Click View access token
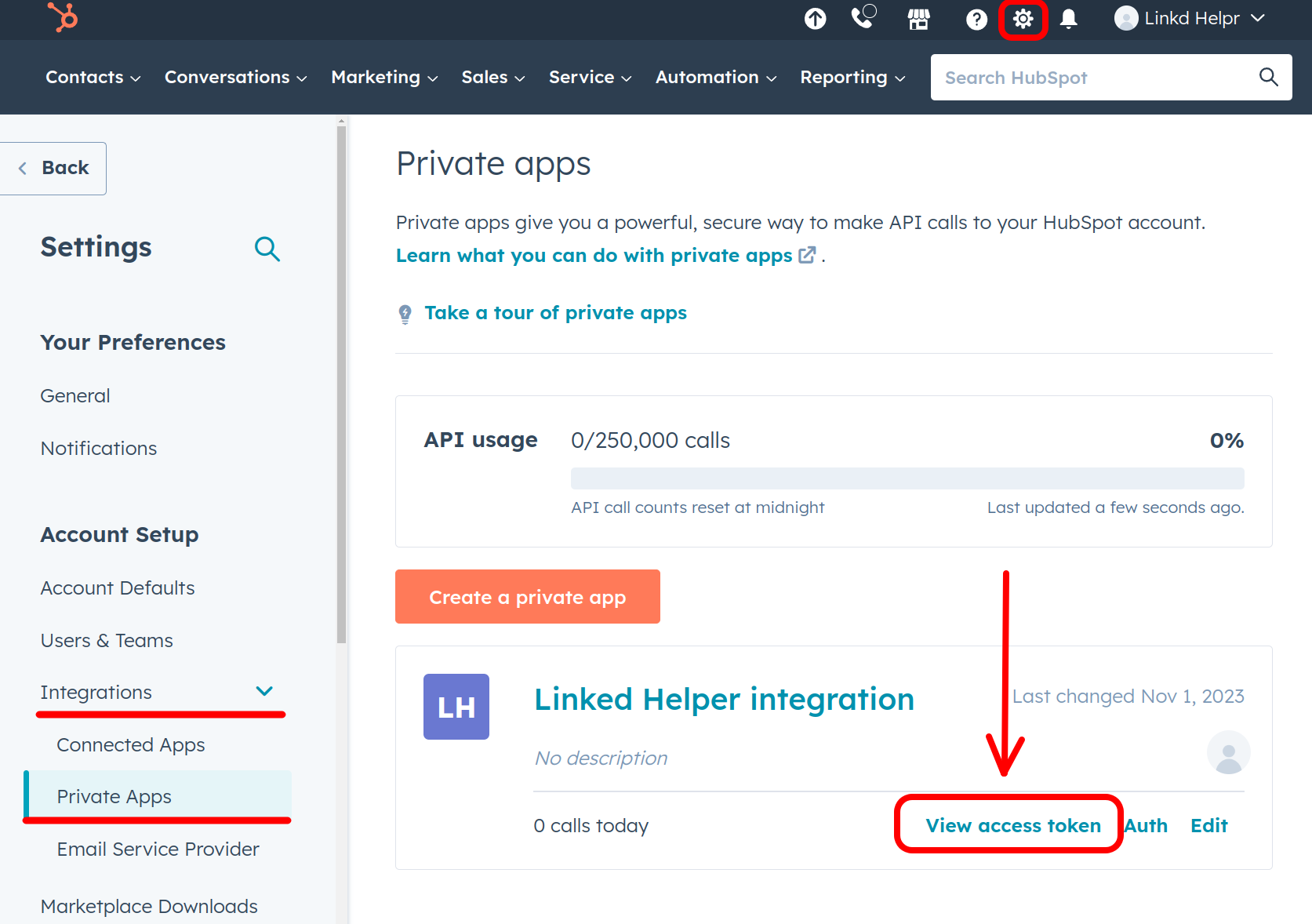 pyautogui.click(x=1013, y=825)
